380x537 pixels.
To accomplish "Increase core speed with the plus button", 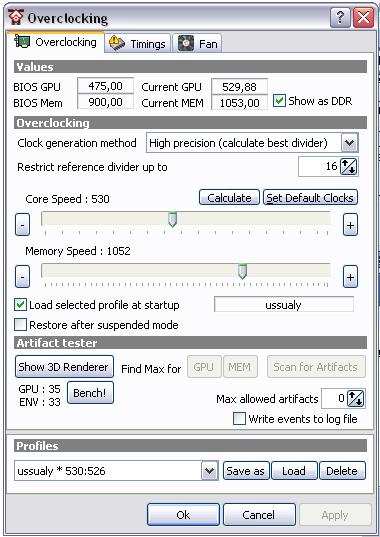I will pyautogui.click(x=350, y=225).
